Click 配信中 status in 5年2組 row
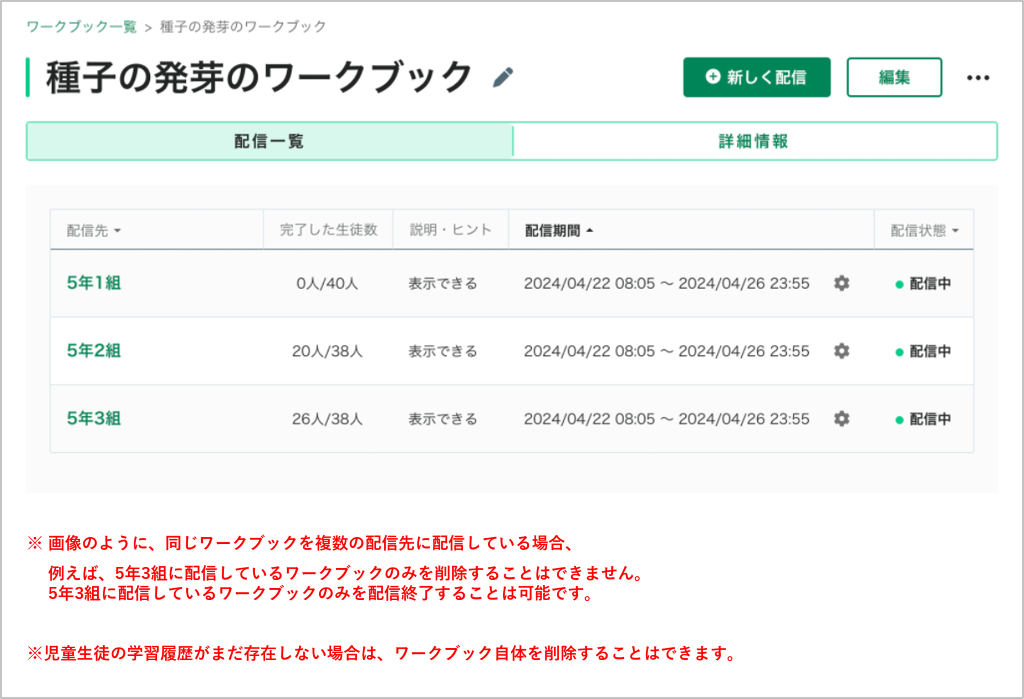 click(x=923, y=351)
